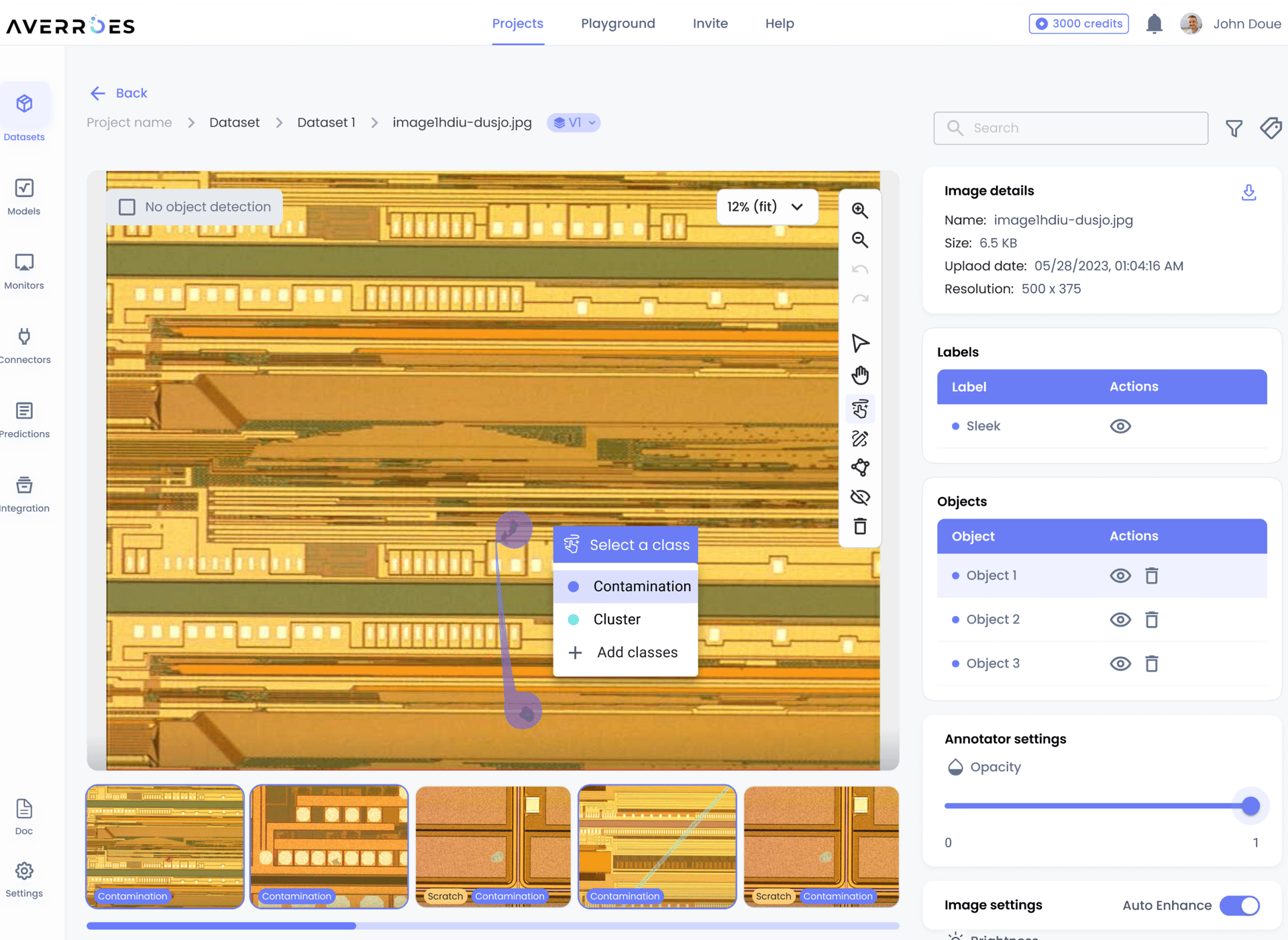Select the polygon shape annotation tool
1288x940 pixels.
coord(860,468)
